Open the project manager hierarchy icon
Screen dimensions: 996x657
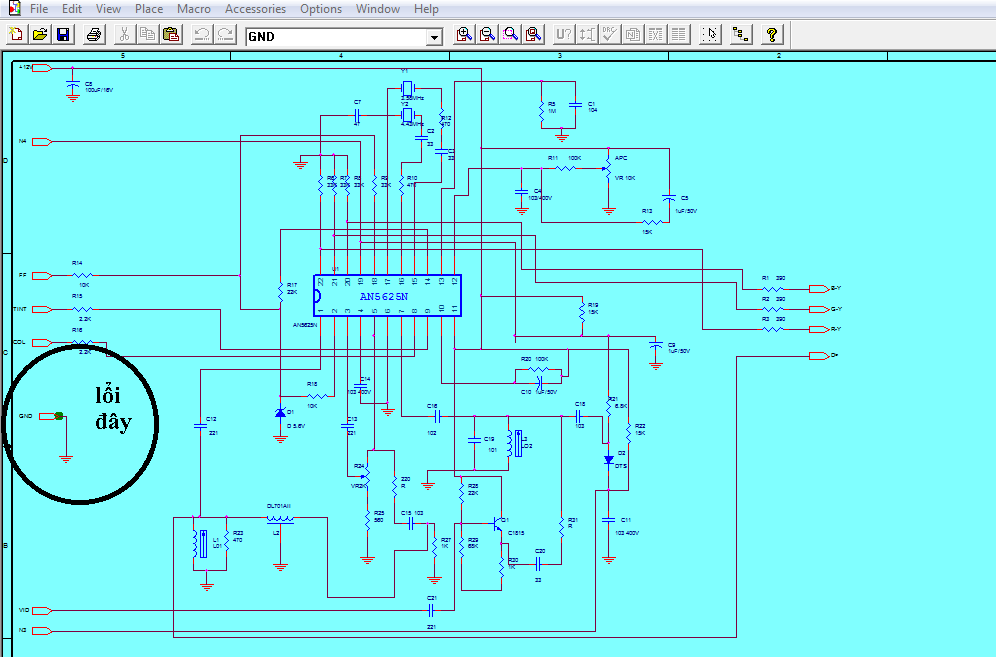(x=741, y=35)
